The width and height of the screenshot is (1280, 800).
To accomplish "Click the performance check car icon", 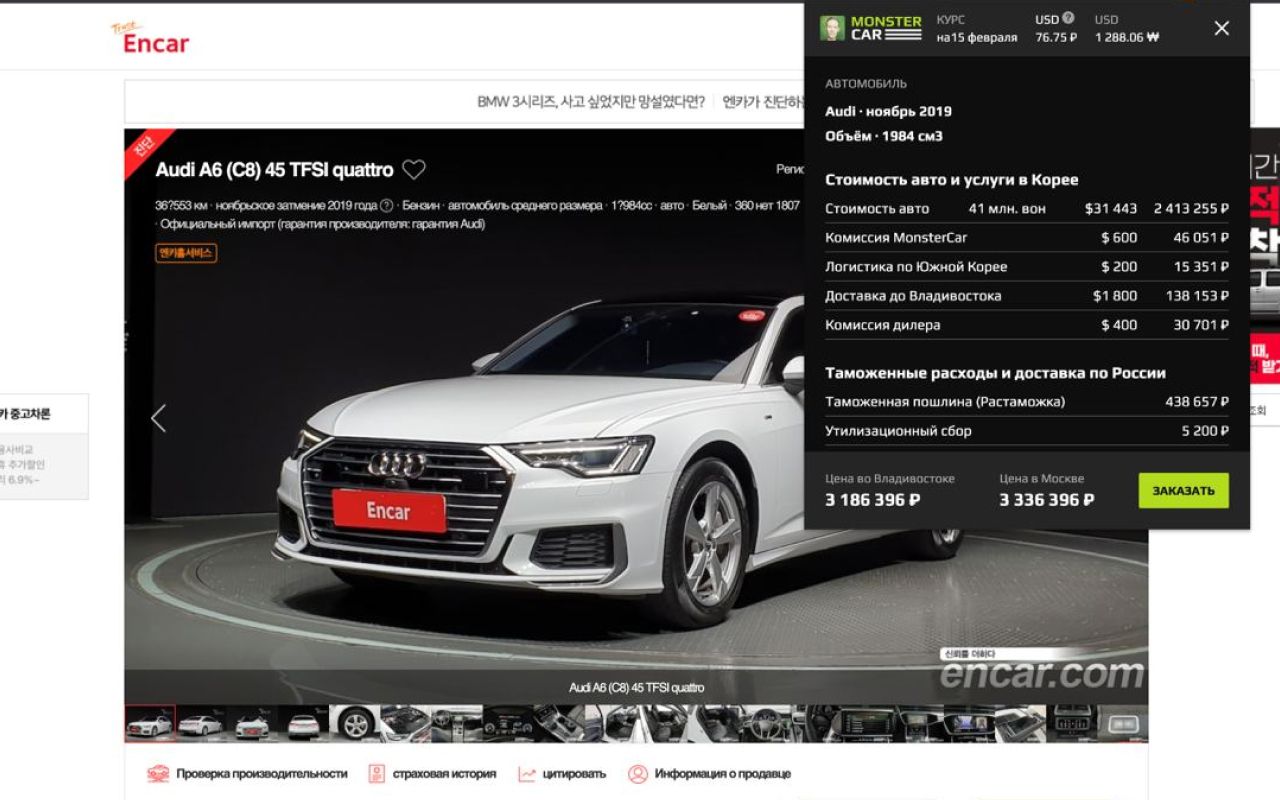I will (158, 773).
